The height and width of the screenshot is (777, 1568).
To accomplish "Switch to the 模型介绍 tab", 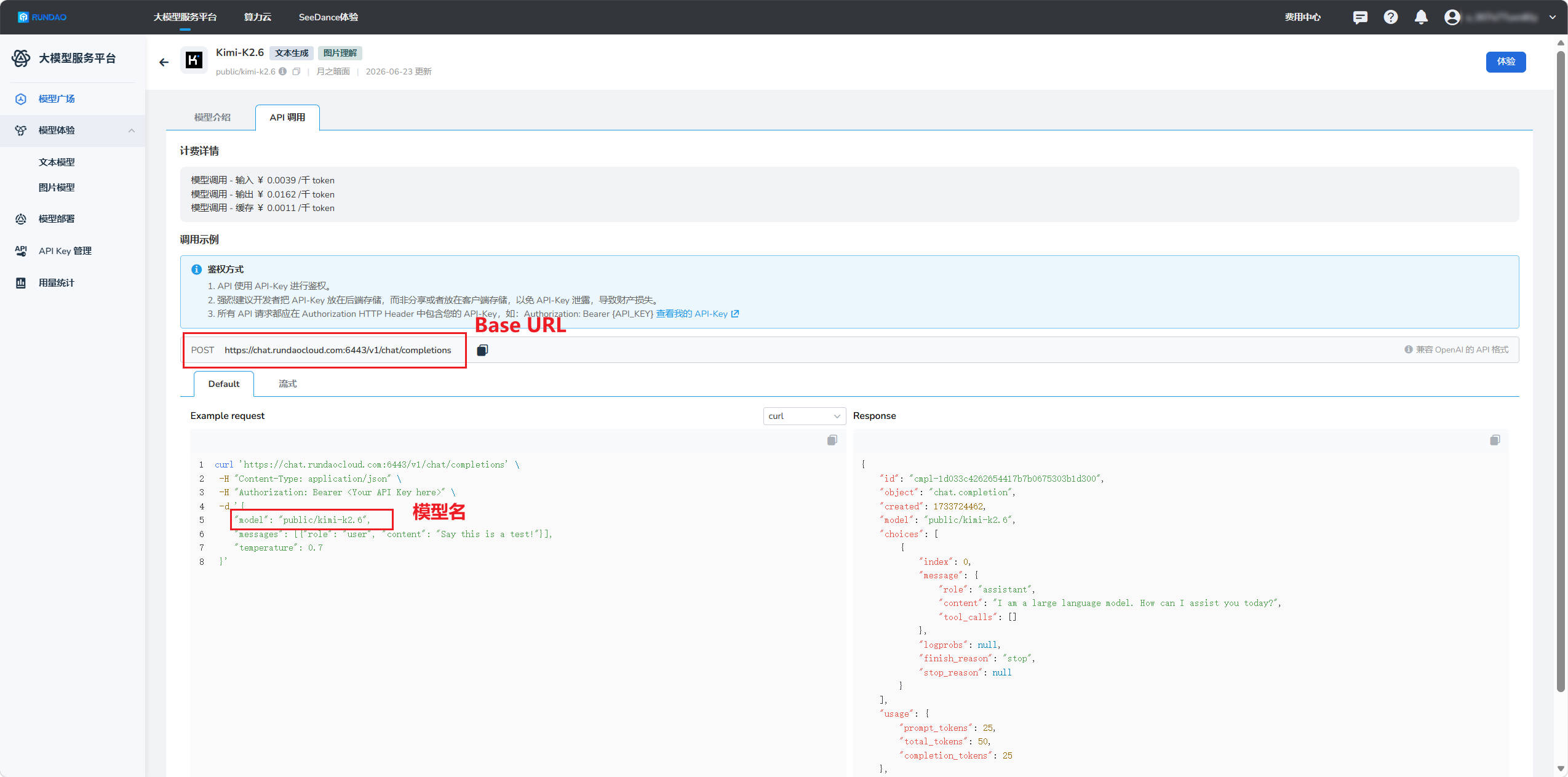I will [212, 118].
